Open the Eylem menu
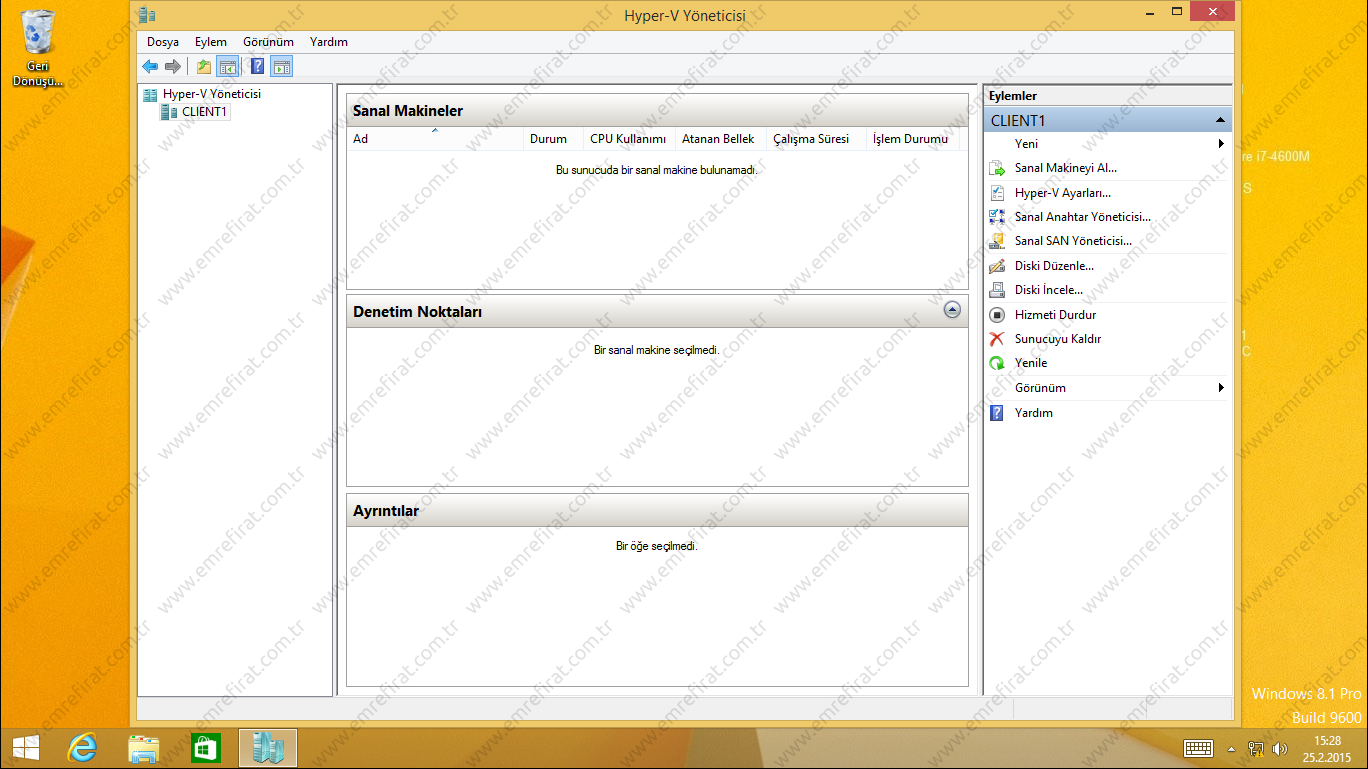The width and height of the screenshot is (1368, 769). (x=211, y=42)
